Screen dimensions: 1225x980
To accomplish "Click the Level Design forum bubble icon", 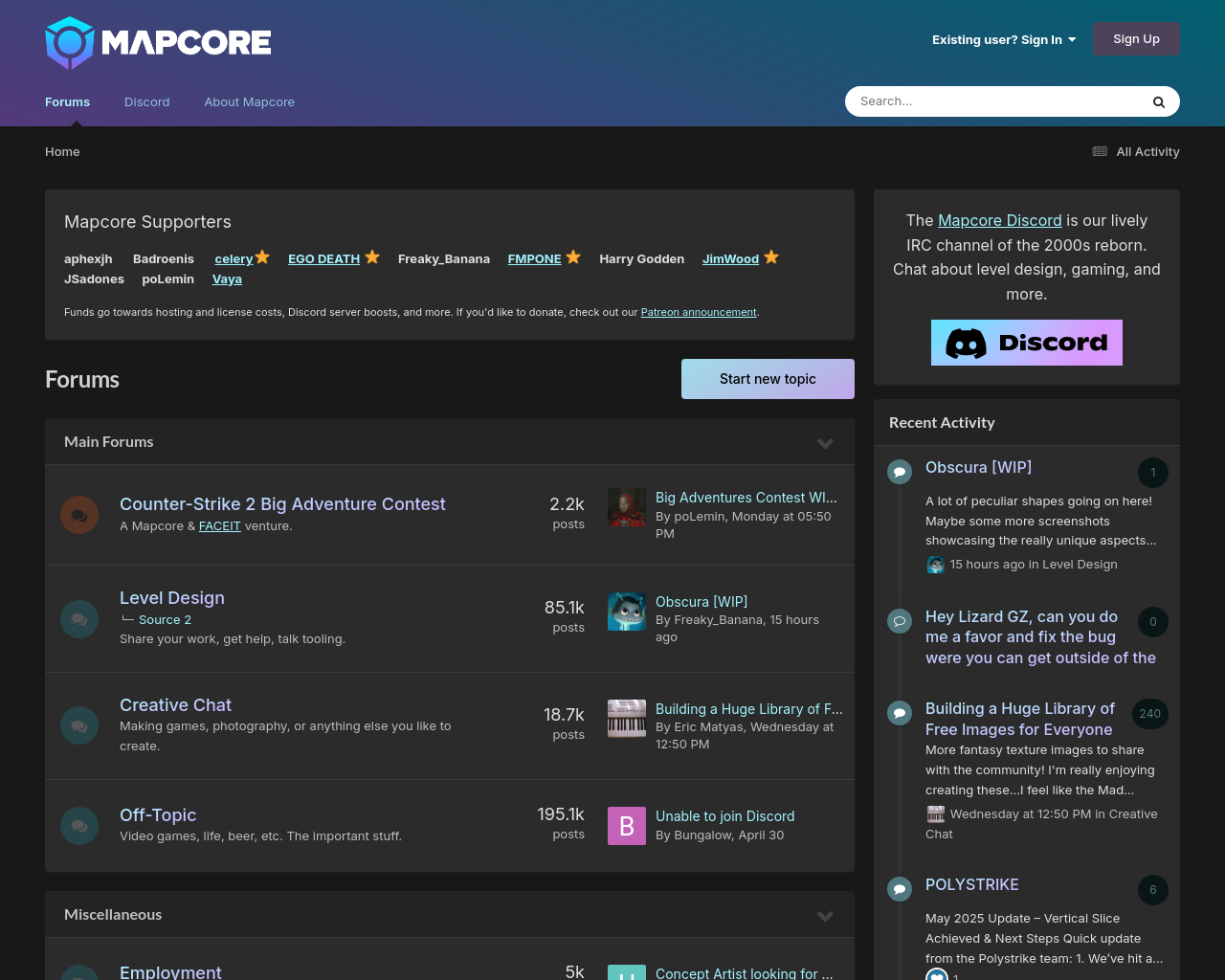I will [79, 618].
